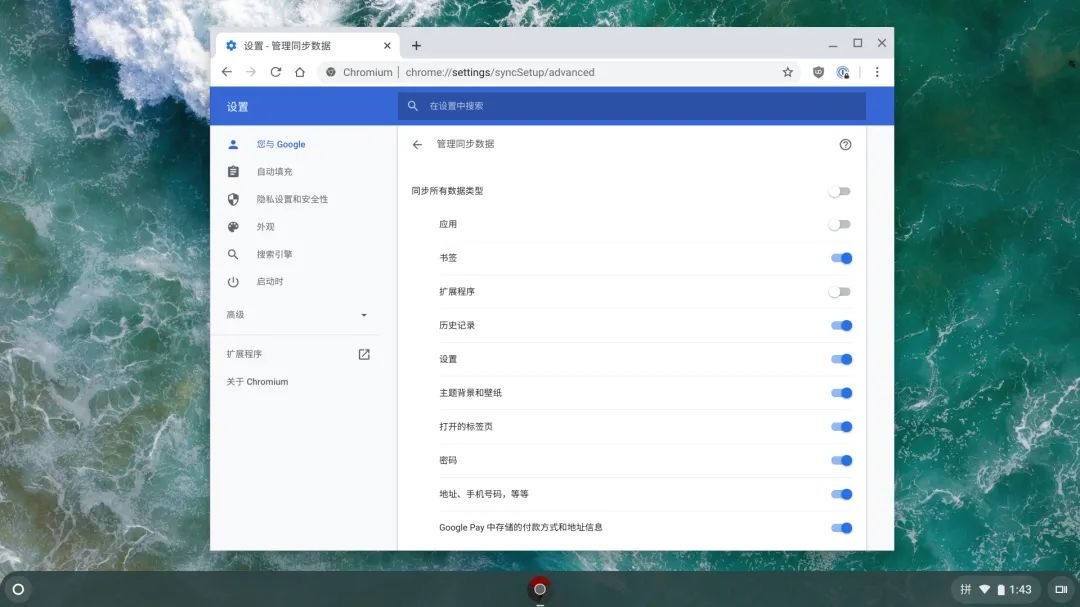Image resolution: width=1080 pixels, height=607 pixels.
Task: Click the 在设置中搜索 search field
Action: click(x=632, y=105)
